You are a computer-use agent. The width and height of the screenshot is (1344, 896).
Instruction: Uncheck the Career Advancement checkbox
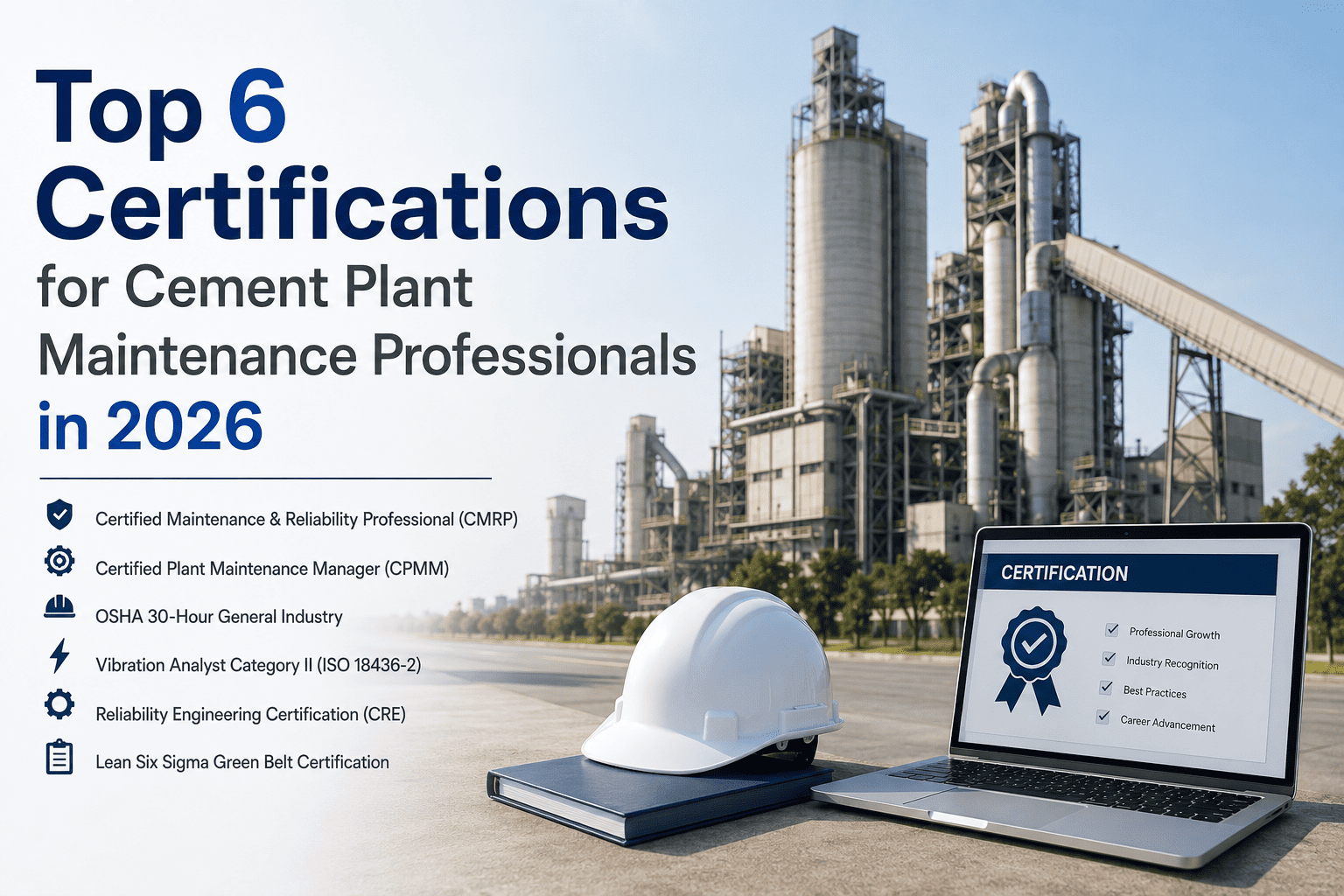tap(1103, 717)
